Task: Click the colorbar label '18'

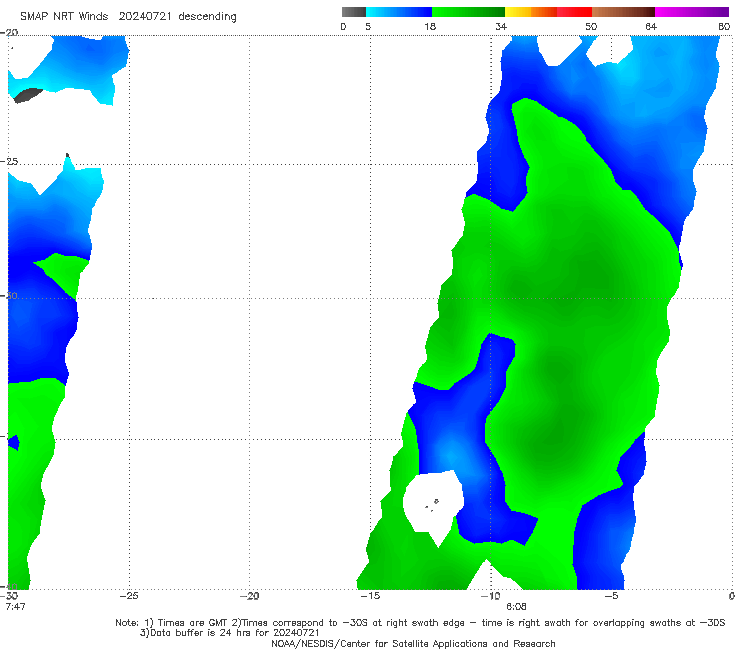Action: [x=430, y=27]
